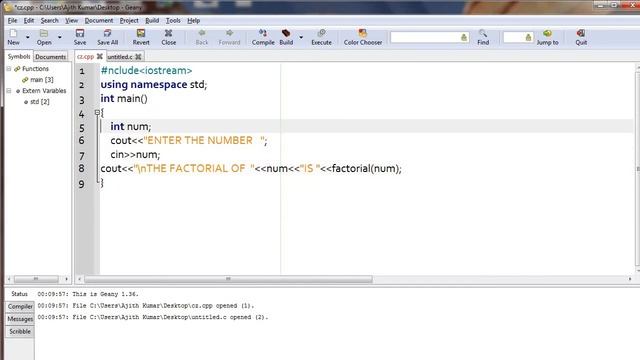
Task: Open the Build menu
Action: tap(152, 20)
